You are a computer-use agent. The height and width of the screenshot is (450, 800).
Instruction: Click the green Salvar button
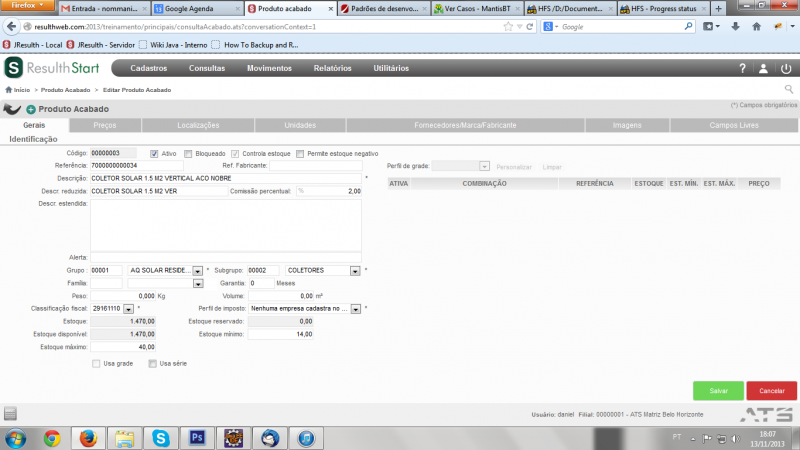[718, 391]
